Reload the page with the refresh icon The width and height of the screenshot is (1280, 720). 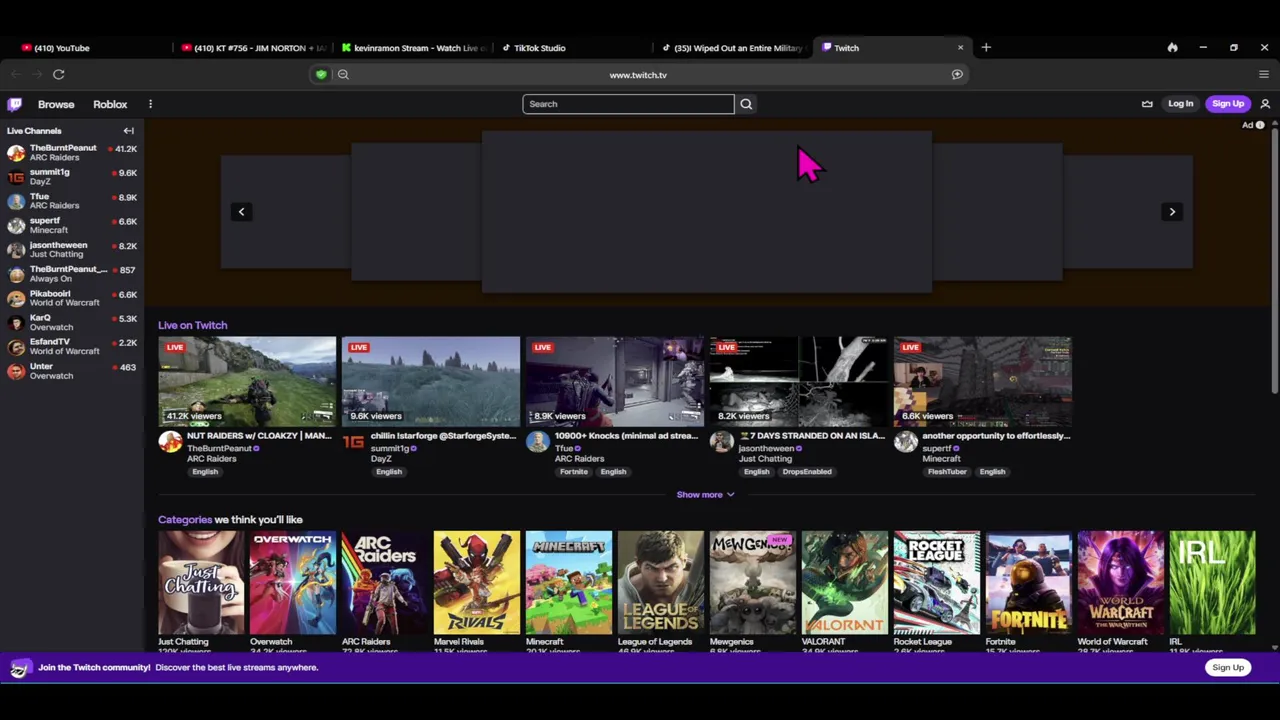(59, 74)
